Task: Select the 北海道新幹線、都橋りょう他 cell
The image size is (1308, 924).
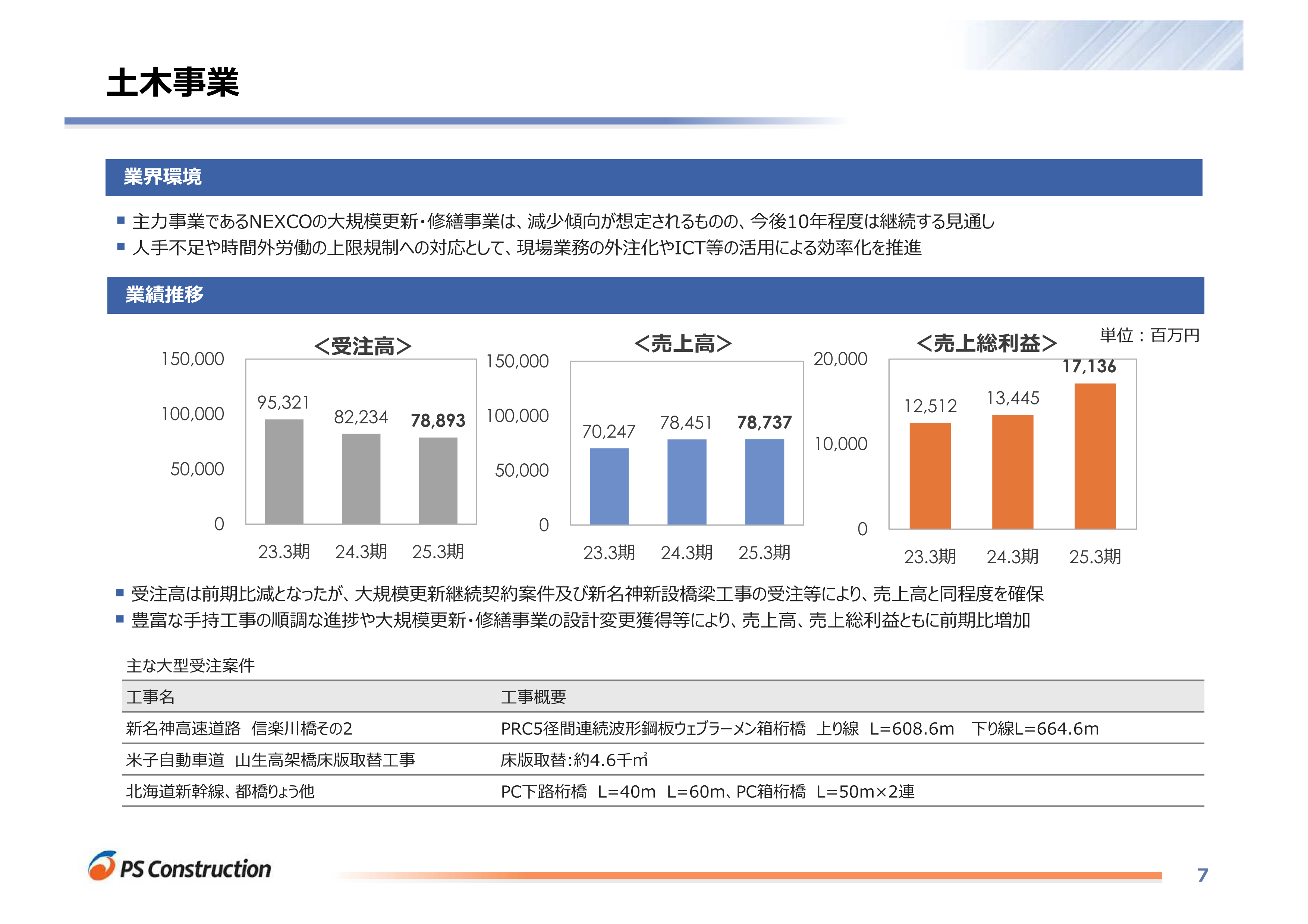Action: click(x=220, y=791)
